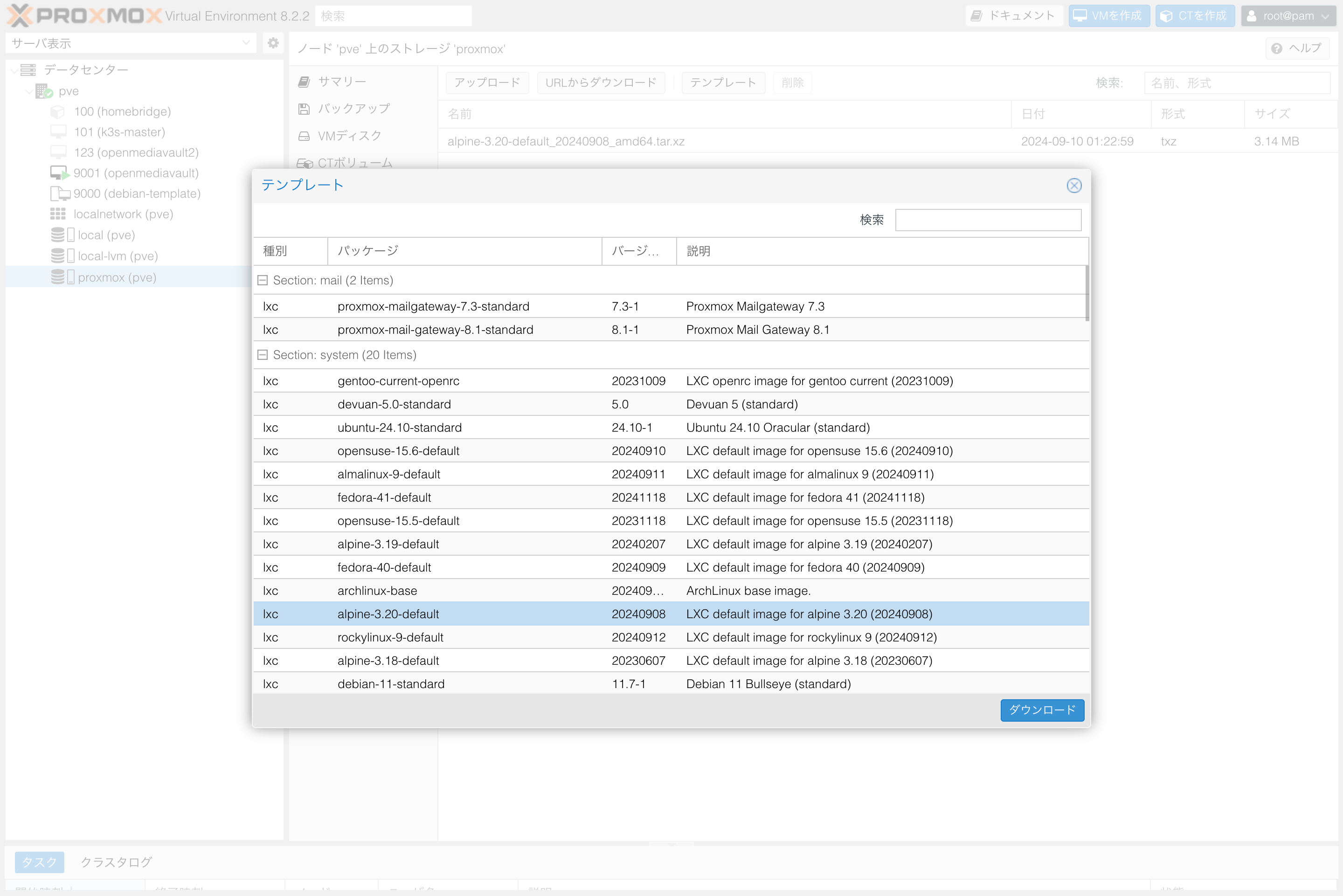Select the VMディスク panel icon
The height and width of the screenshot is (896, 1343).
304,136
